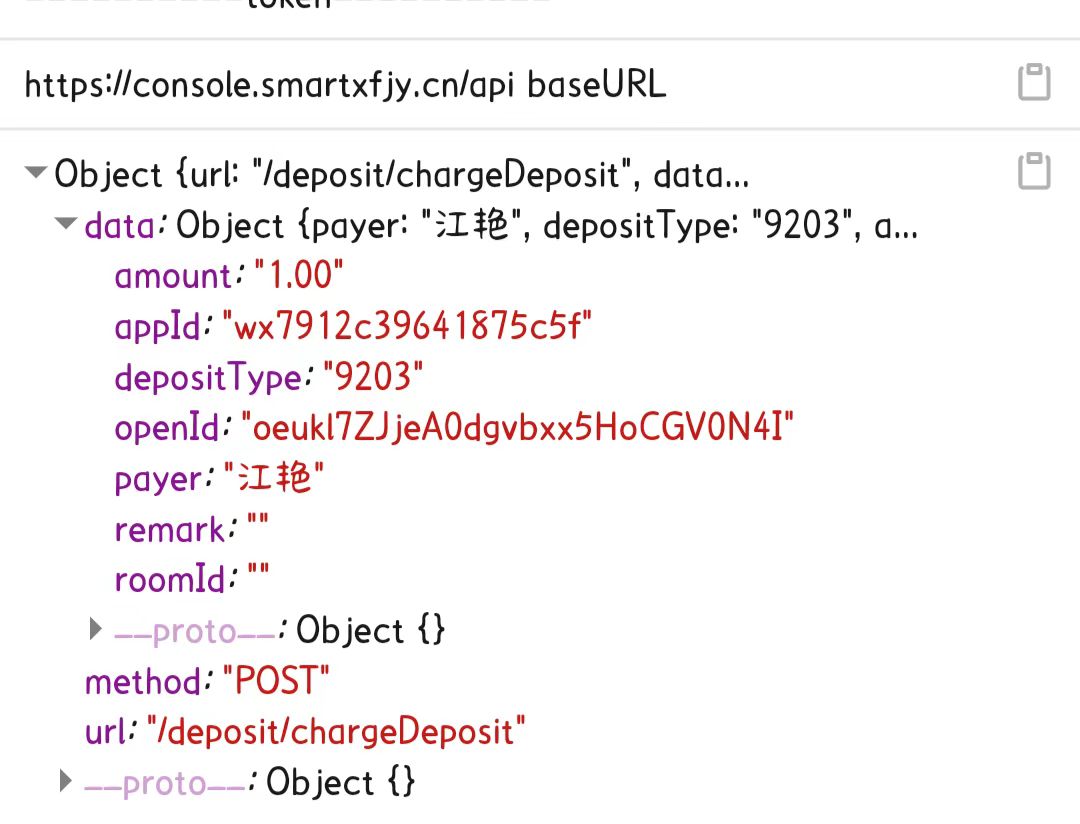Expand the __proto__ inside data object
This screenshot has width=1080, height=824.
[x=96, y=629]
